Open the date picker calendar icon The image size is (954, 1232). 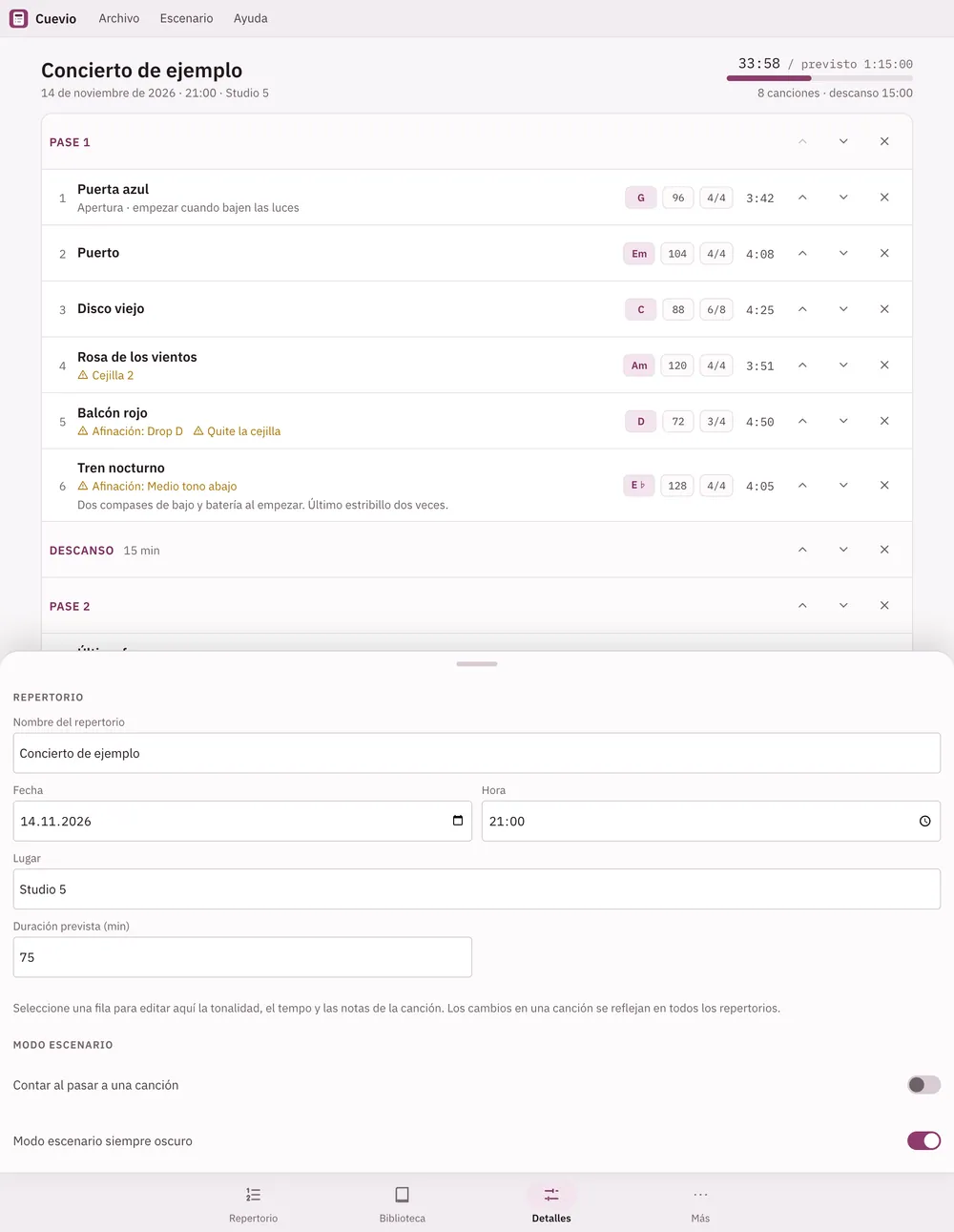click(x=458, y=821)
